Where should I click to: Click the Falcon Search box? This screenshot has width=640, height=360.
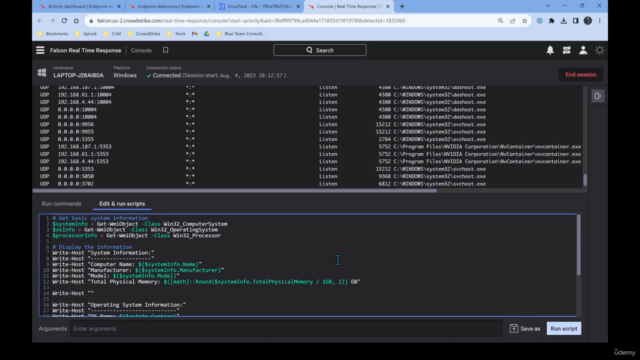tap(320, 50)
